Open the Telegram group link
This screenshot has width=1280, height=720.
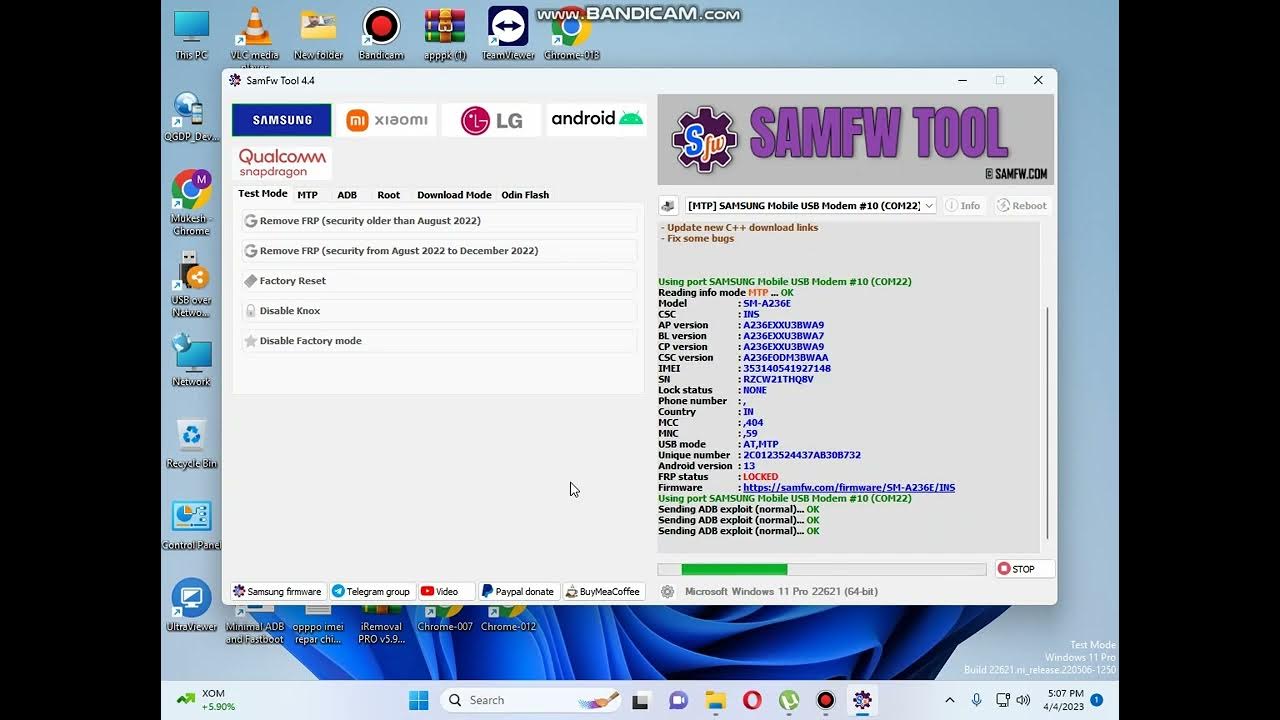point(371,591)
